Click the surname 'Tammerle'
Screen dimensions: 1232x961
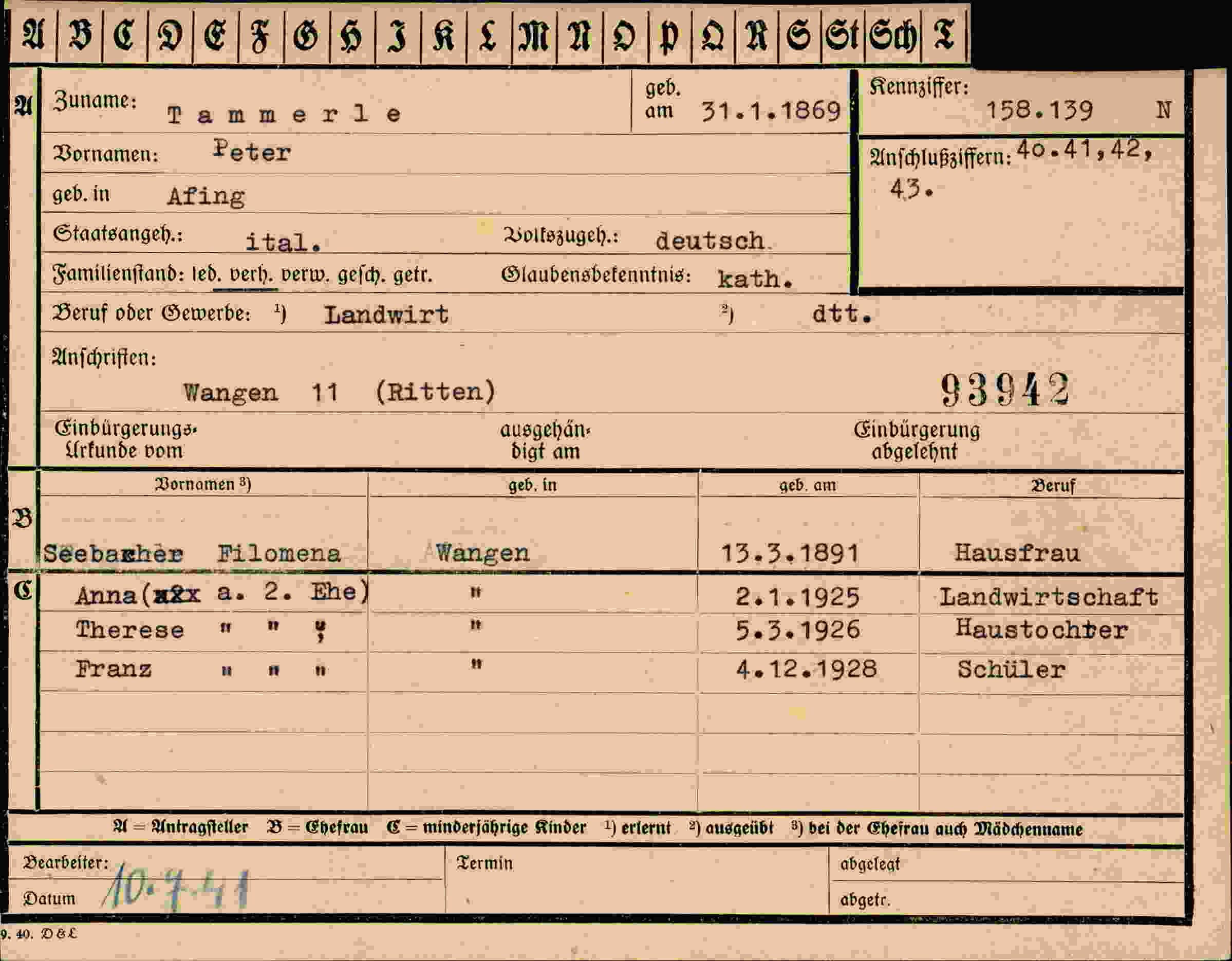pos(284,115)
